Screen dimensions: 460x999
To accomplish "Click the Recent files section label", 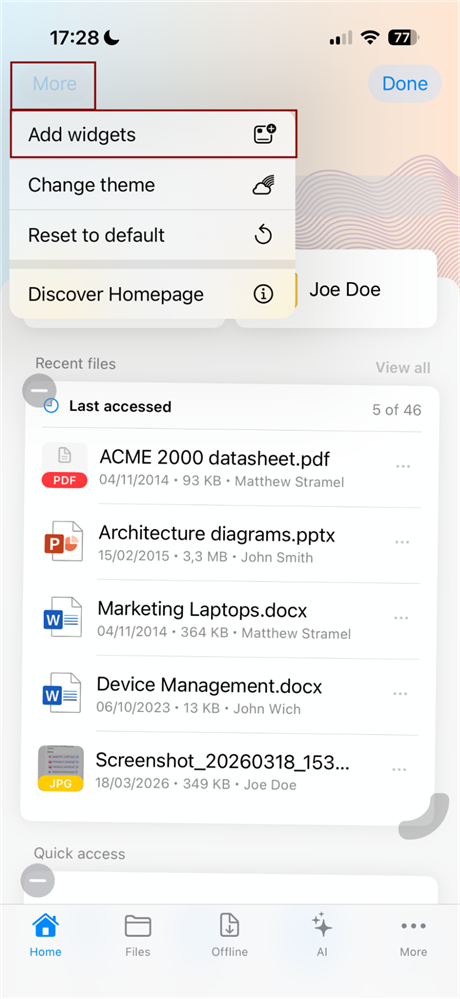I will point(75,364).
